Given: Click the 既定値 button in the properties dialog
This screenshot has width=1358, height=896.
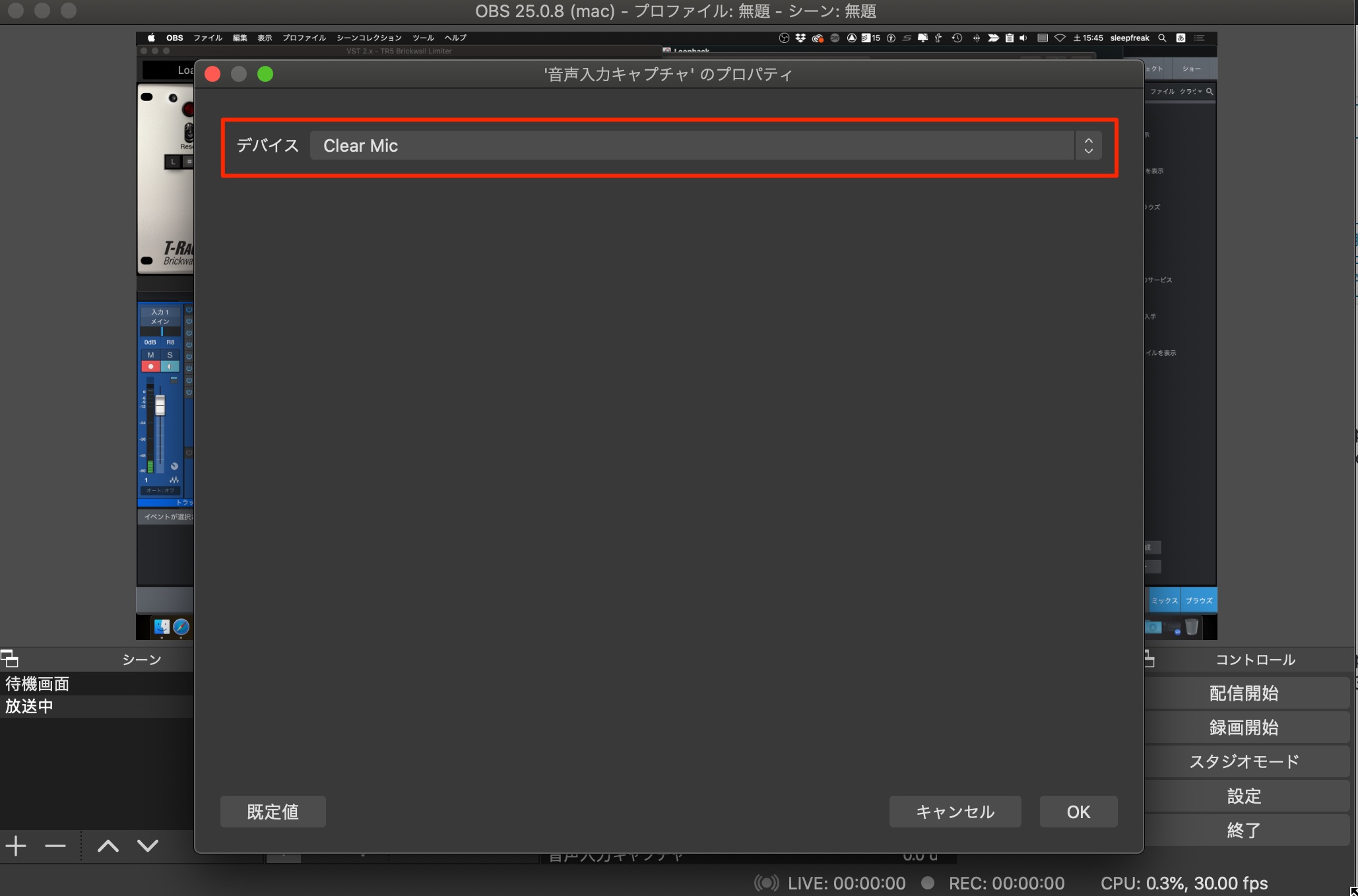Looking at the screenshot, I should coord(273,812).
